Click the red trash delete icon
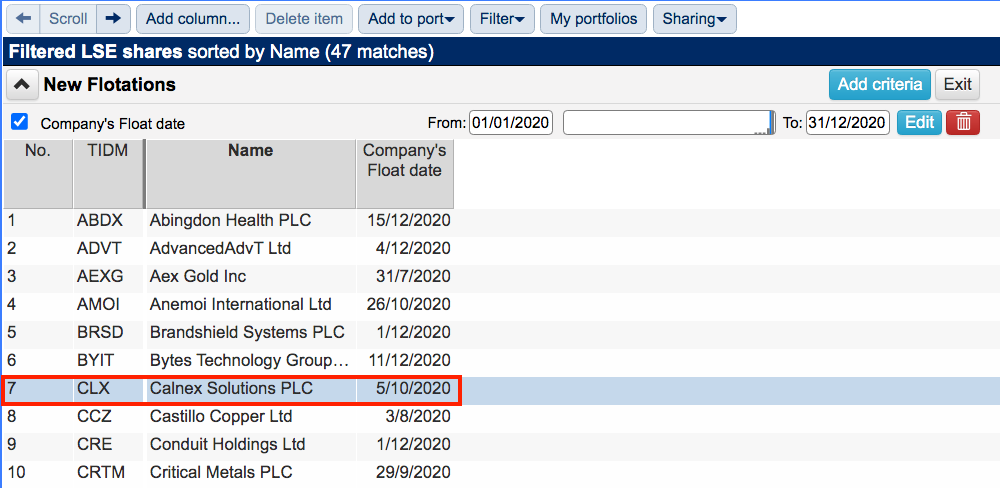 pos(963,122)
